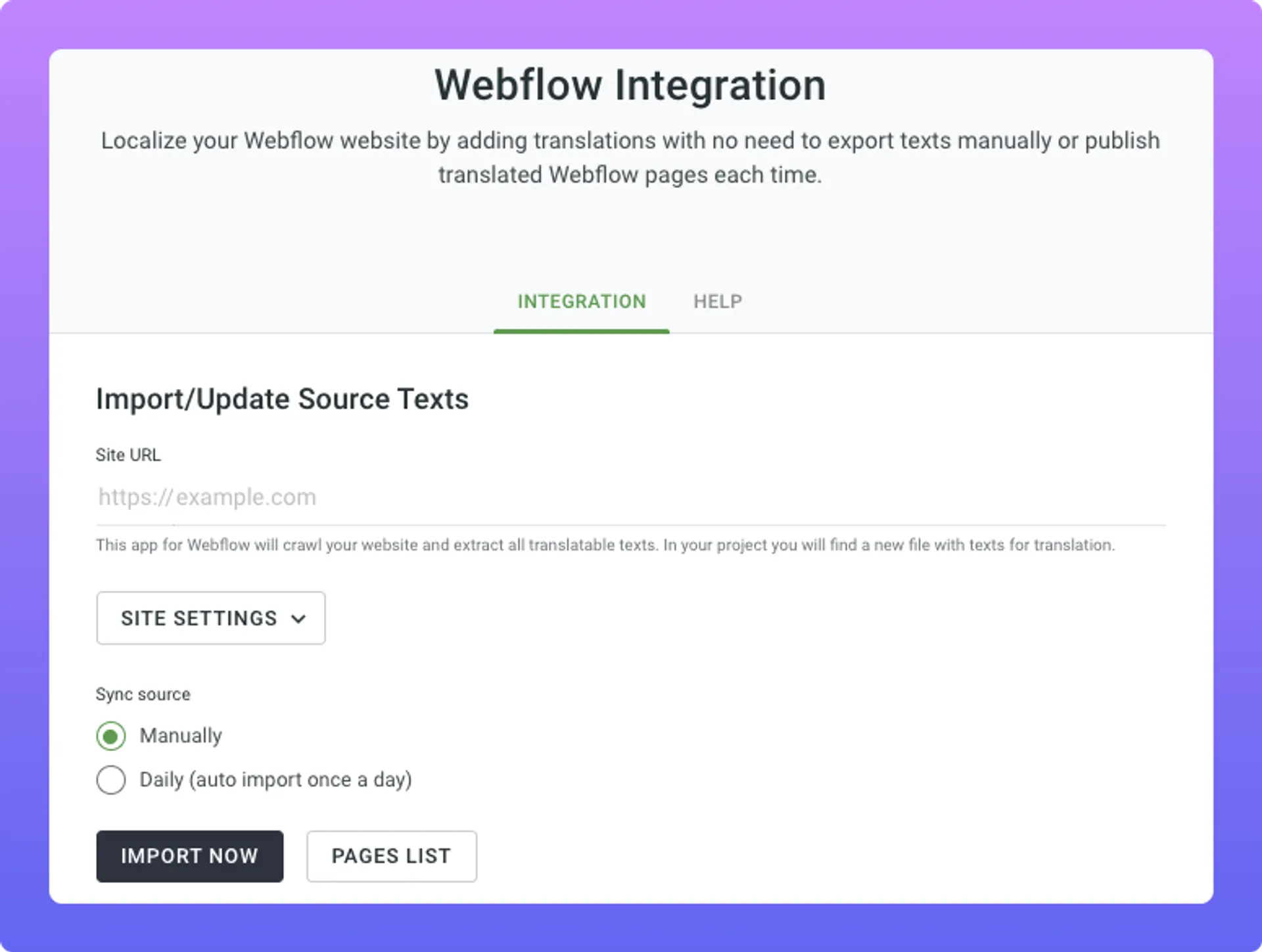Click the Webflow Integration logo icon

[630, 86]
